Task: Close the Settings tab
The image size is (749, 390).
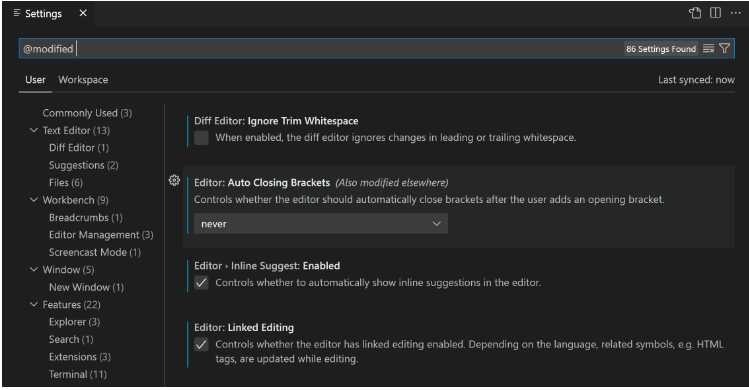Action: point(83,13)
